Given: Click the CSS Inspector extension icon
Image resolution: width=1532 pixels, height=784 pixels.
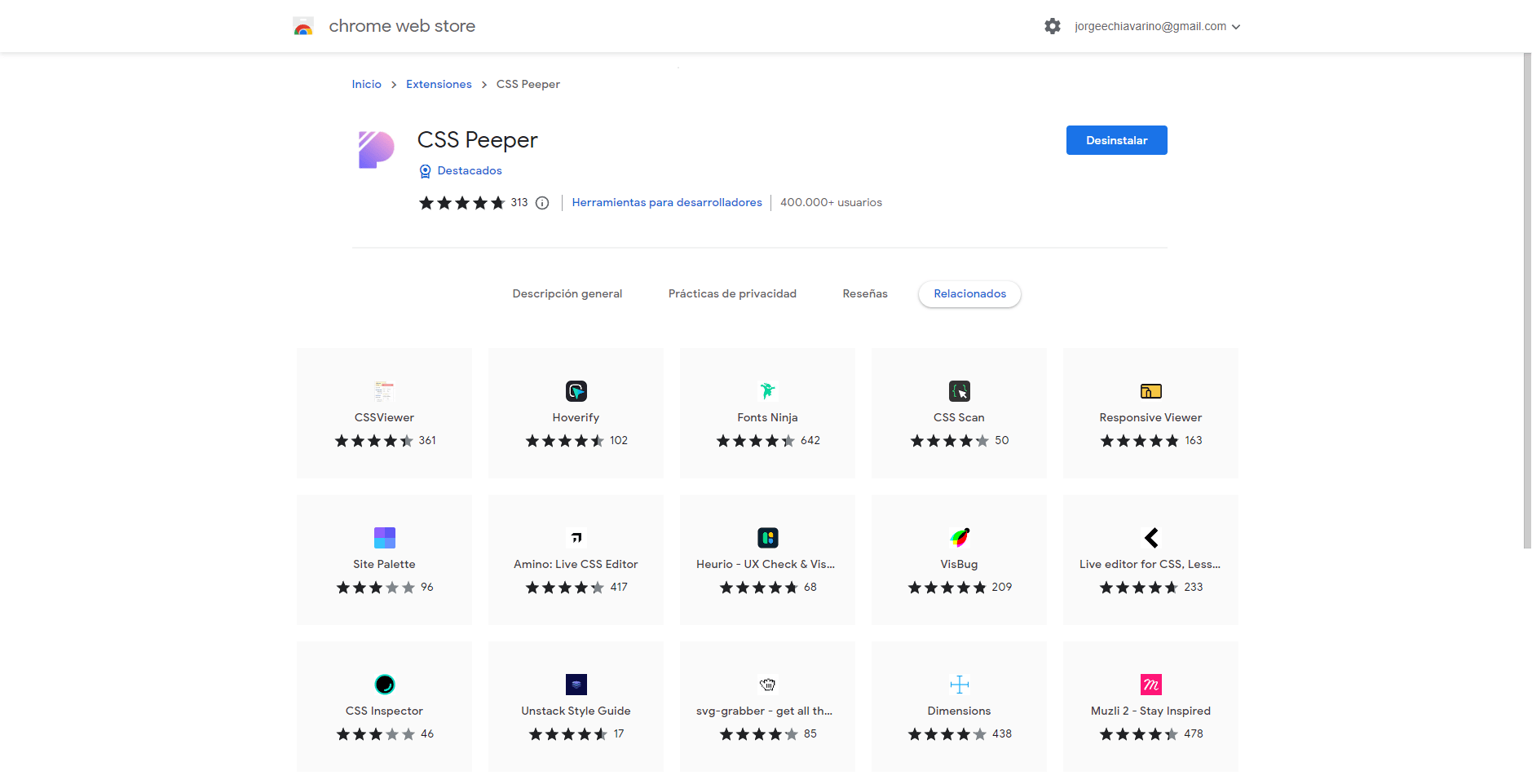Looking at the screenshot, I should 384,685.
